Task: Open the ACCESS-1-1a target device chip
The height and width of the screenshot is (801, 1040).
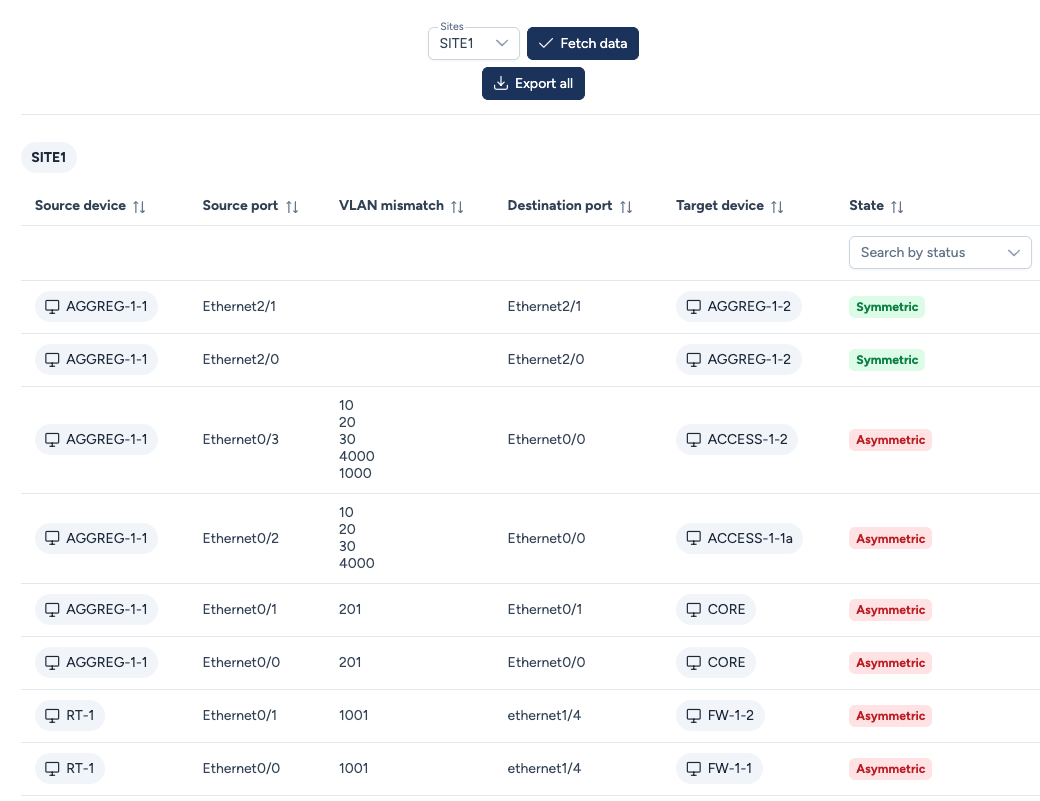Action: click(739, 539)
